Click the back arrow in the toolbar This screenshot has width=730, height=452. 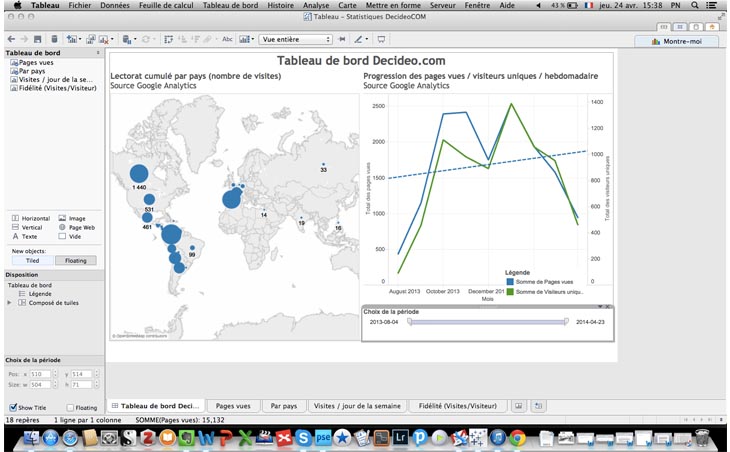(x=11, y=40)
